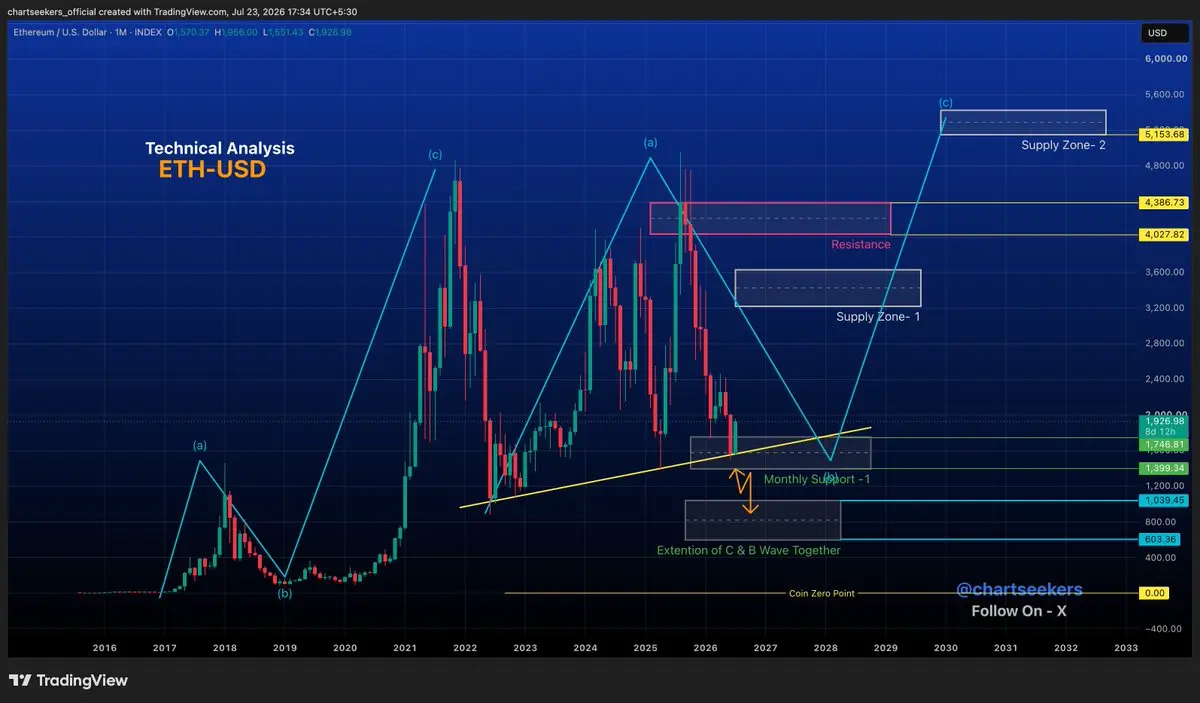Click the yellow 5,153.68 price tag
This screenshot has height=703, width=1200.
(x=1165, y=134)
